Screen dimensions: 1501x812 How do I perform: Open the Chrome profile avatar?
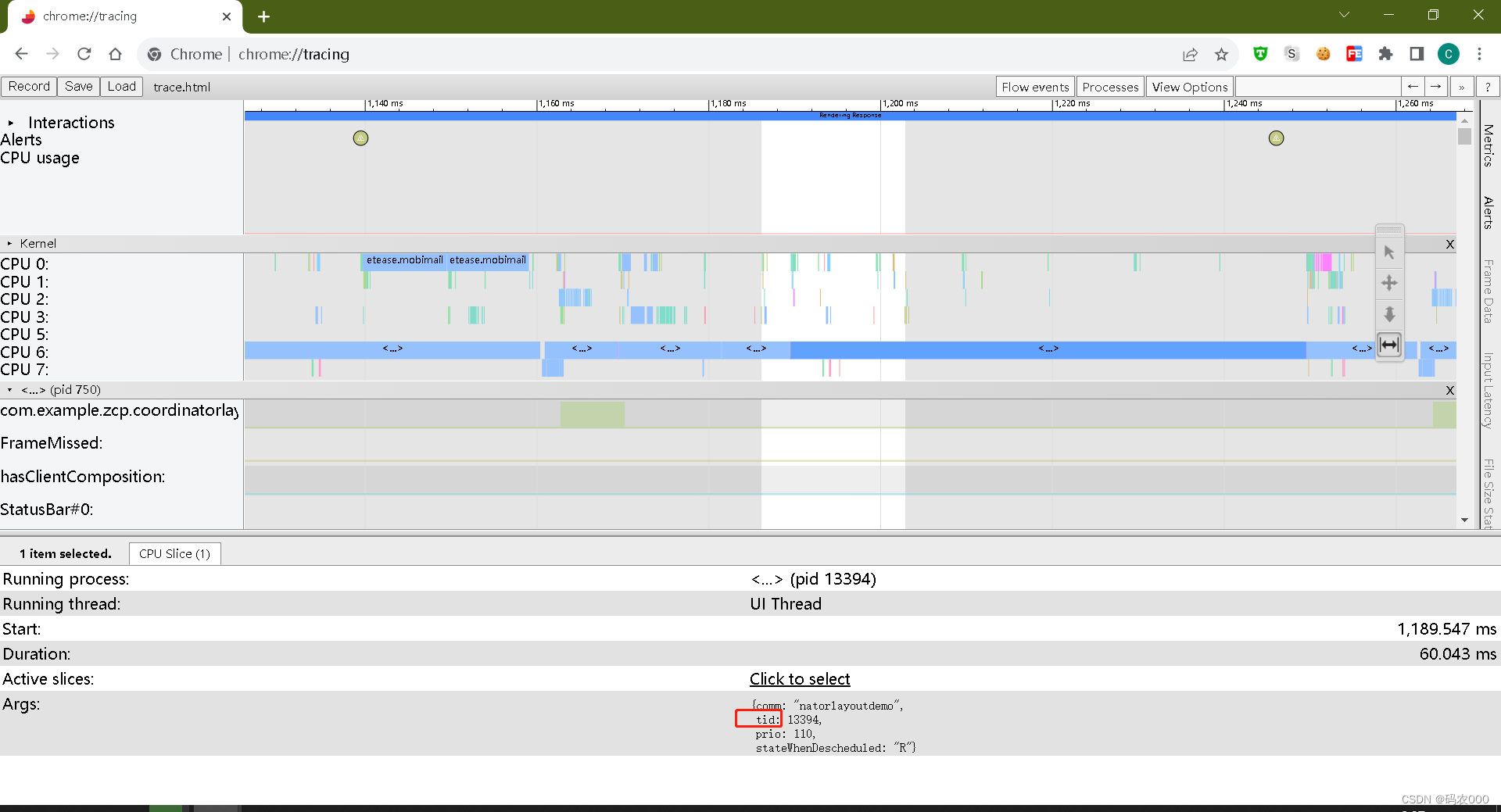coord(1448,54)
